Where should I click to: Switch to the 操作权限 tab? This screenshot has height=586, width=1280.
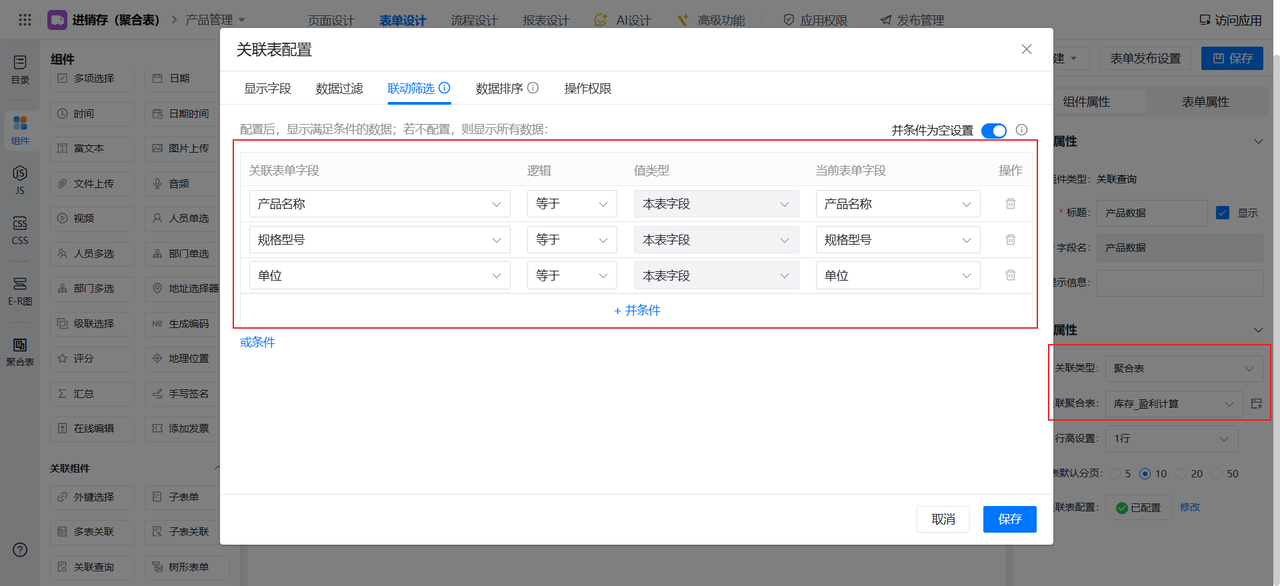coord(587,88)
